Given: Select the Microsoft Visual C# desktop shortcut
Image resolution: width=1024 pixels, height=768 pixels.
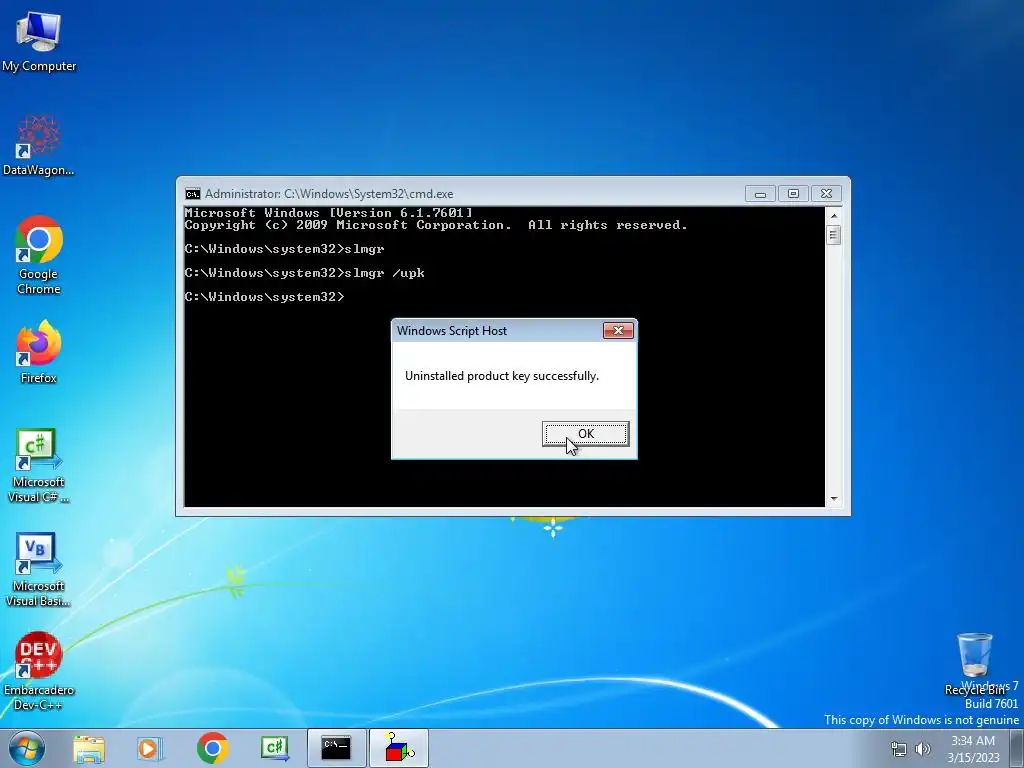Looking at the screenshot, I should [x=39, y=466].
